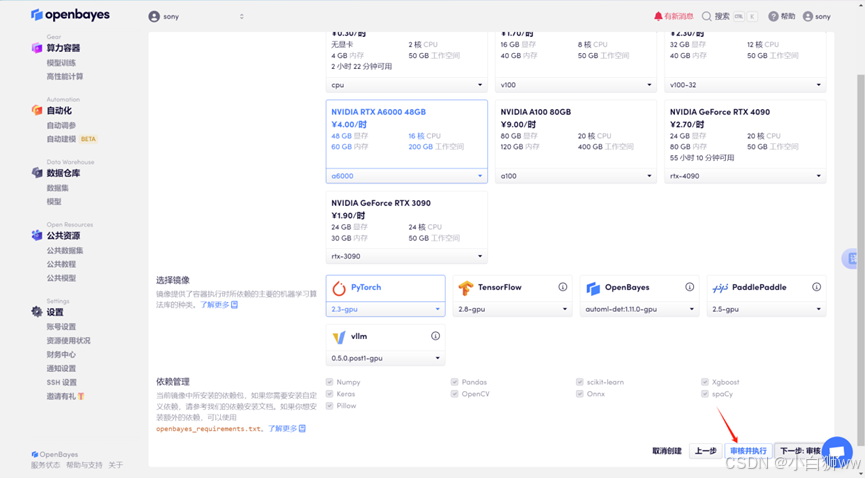The image size is (865, 478).
Task: Open the v100 resource dropdown
Action: click(576, 85)
